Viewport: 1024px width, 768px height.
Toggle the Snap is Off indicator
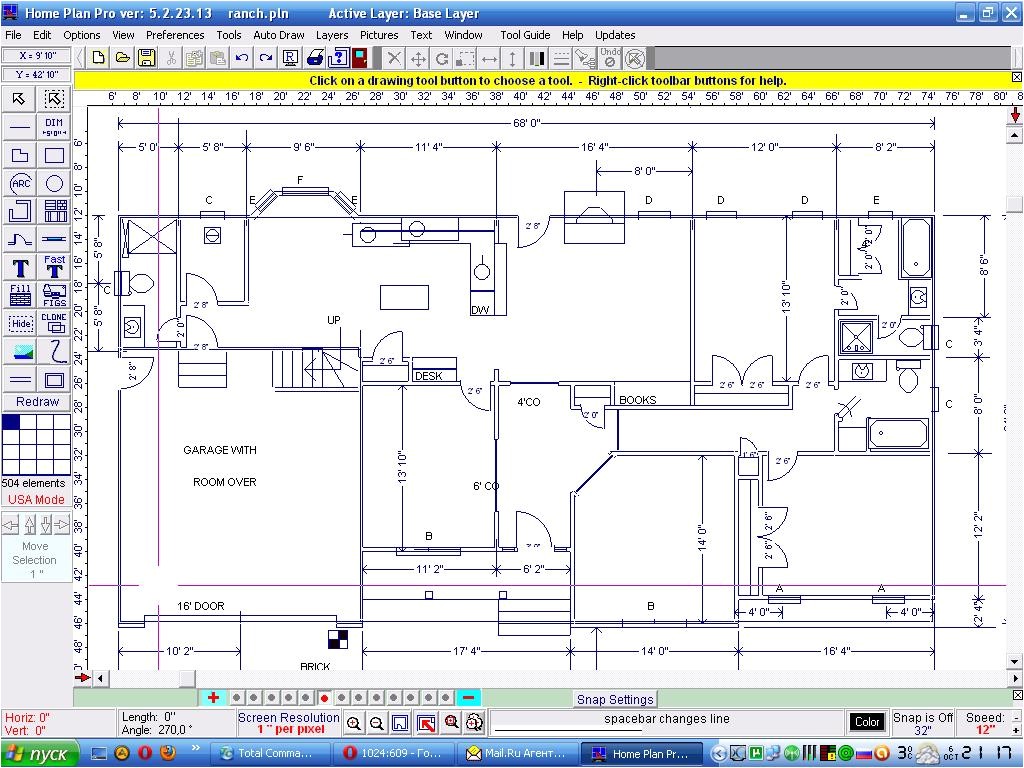(x=921, y=722)
